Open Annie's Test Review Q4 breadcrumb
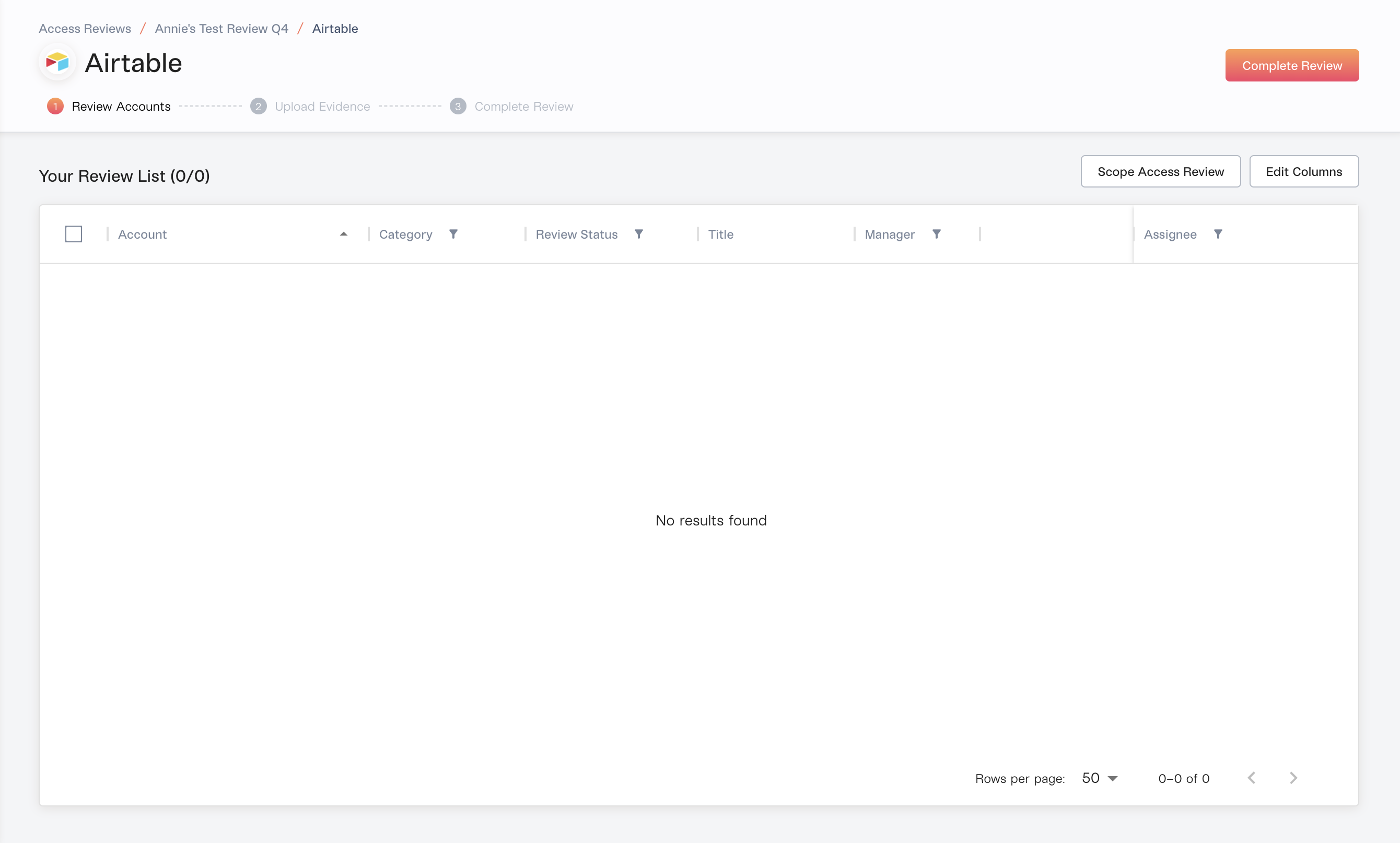 (221, 28)
